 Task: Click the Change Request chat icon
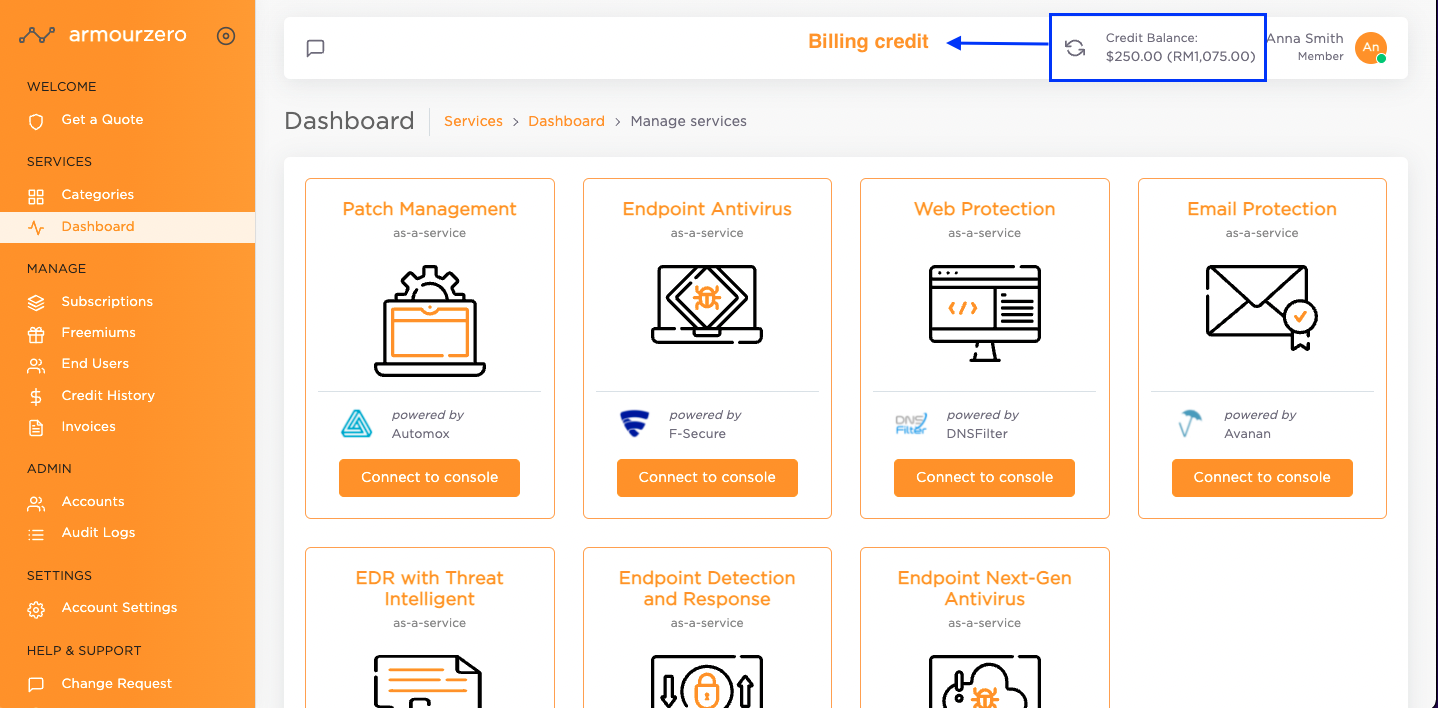point(36,685)
